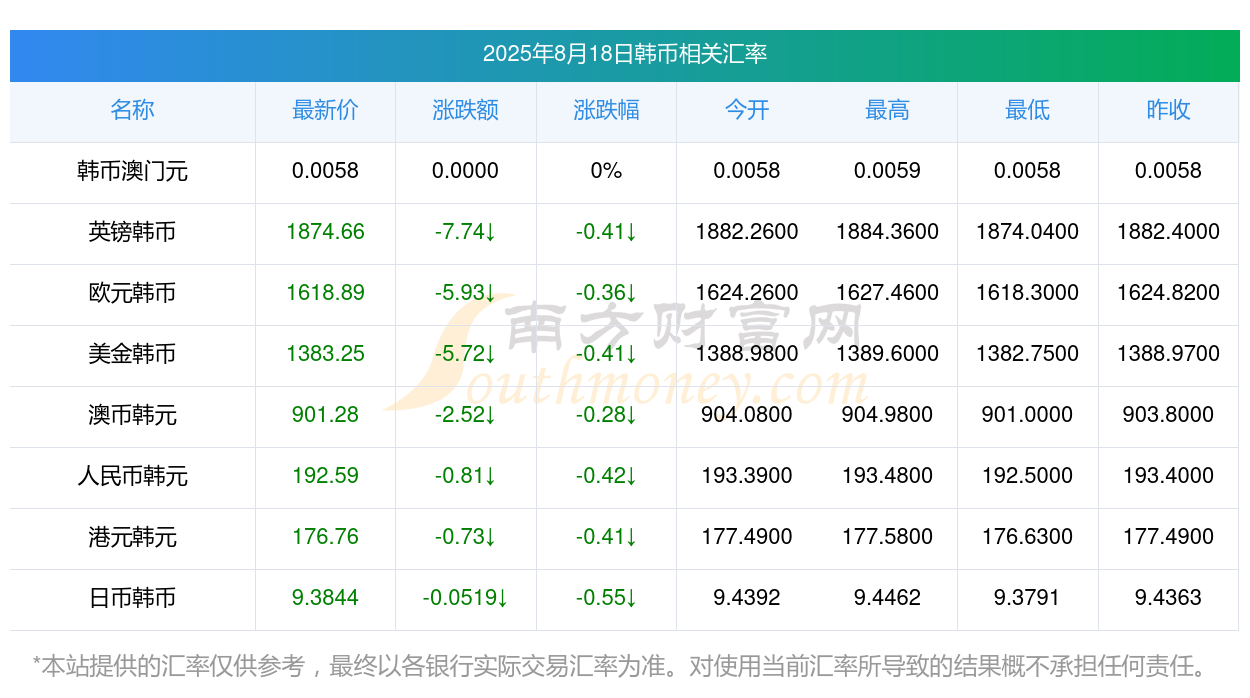Click the 欧元韩币 row name
Image resolution: width=1250 pixels, height=698 pixels.
tap(132, 293)
